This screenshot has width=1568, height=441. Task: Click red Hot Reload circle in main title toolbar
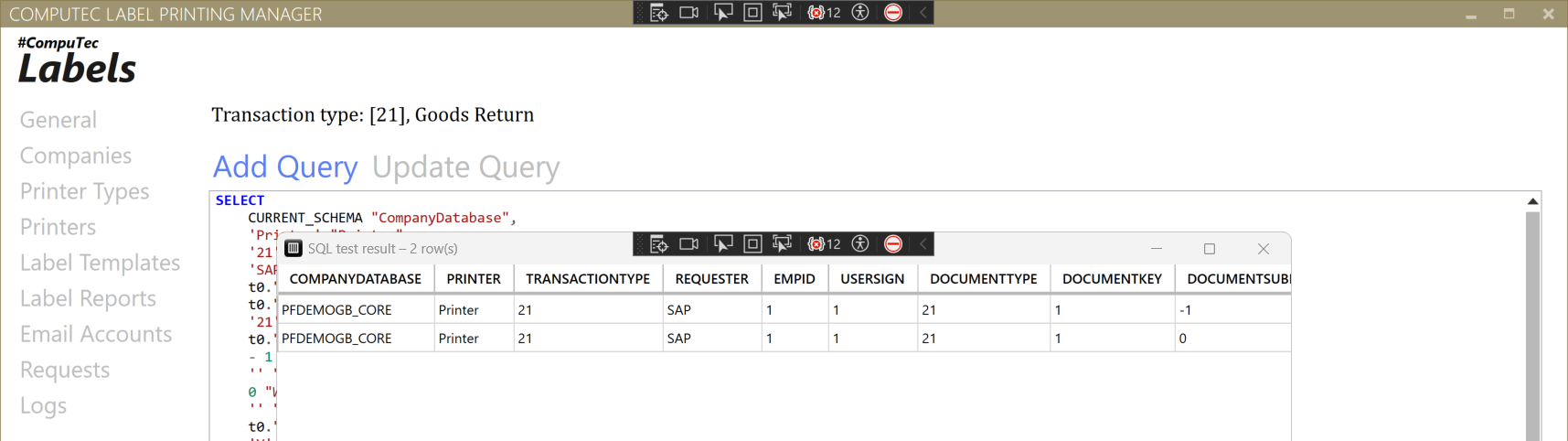[893, 13]
